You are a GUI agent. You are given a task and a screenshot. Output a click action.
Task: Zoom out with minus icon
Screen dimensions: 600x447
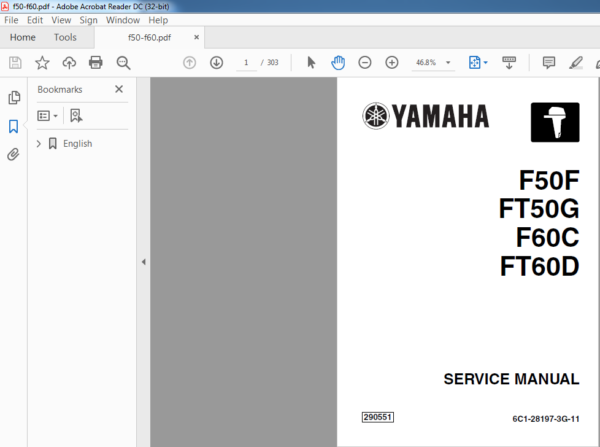click(365, 62)
